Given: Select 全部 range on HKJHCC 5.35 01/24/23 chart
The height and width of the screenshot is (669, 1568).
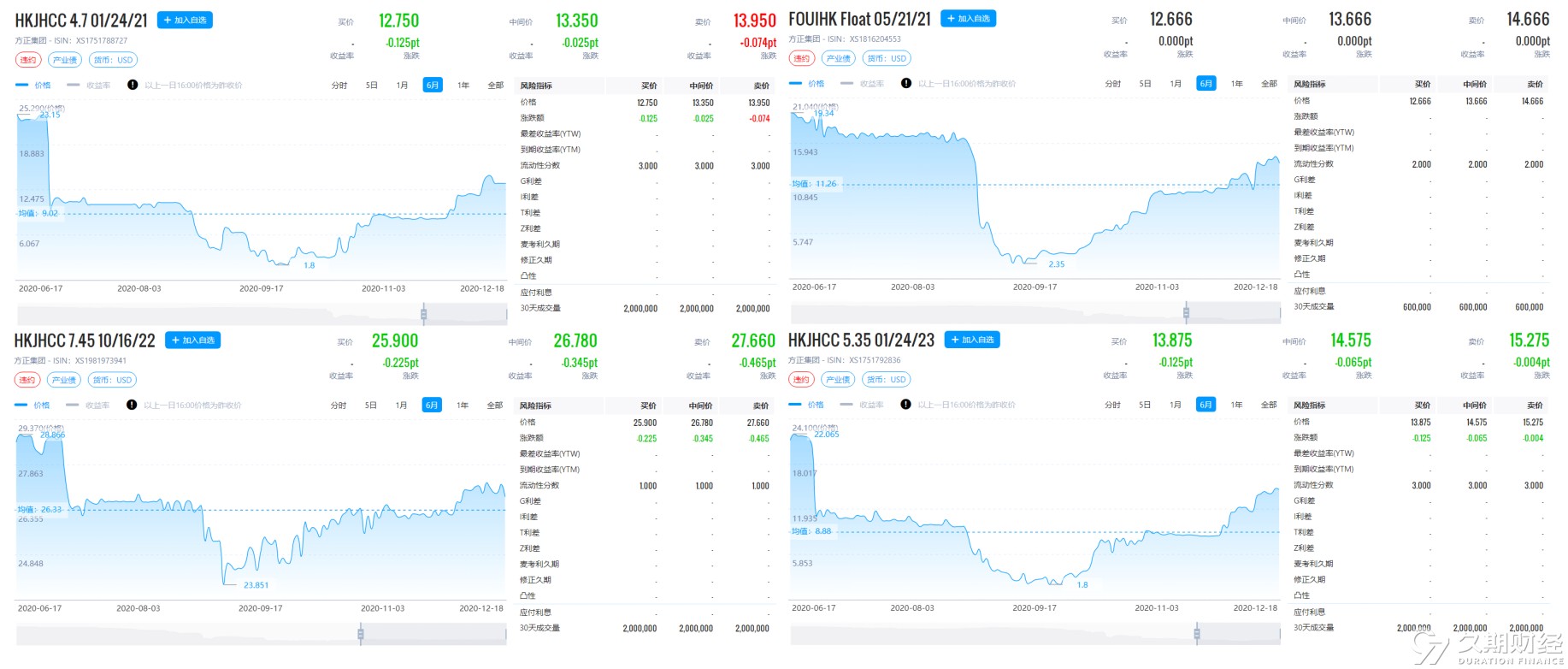Looking at the screenshot, I should (1269, 404).
